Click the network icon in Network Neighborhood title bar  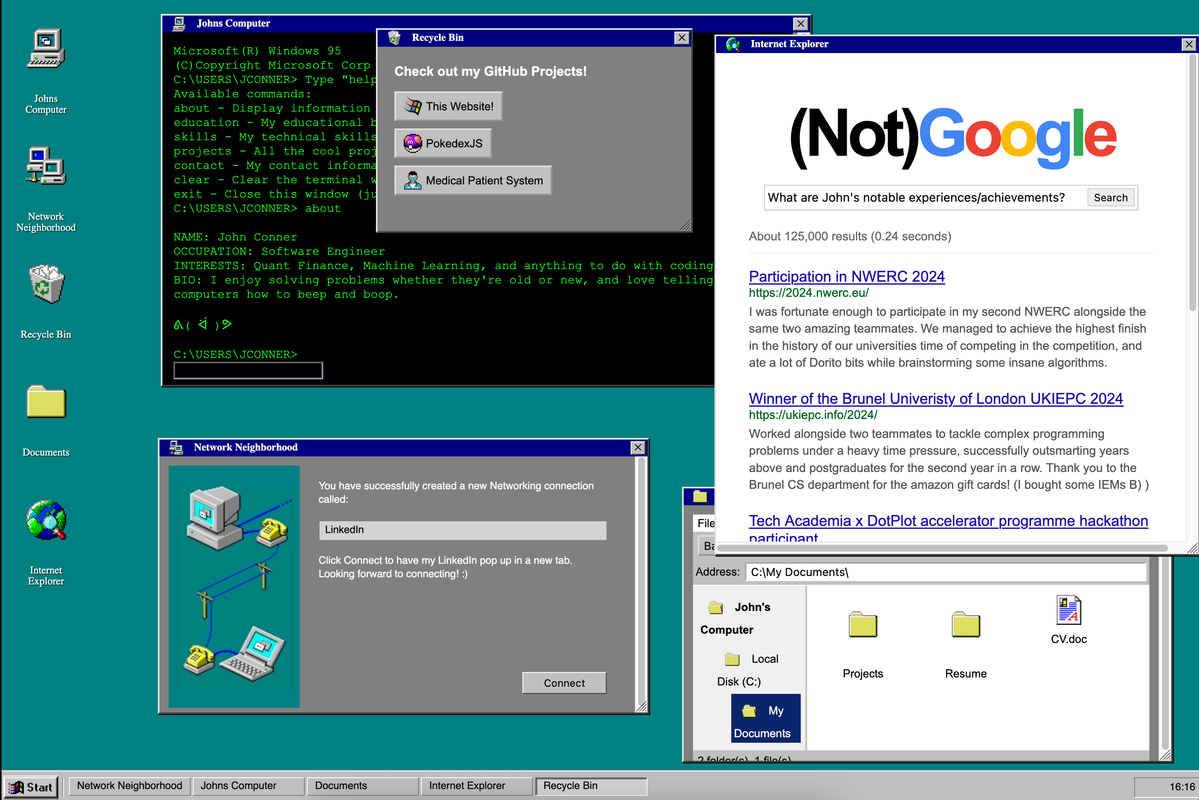(x=176, y=447)
